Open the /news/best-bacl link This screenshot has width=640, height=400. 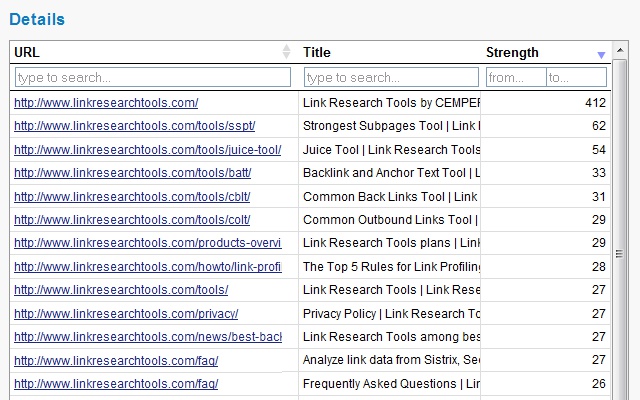click(148, 337)
